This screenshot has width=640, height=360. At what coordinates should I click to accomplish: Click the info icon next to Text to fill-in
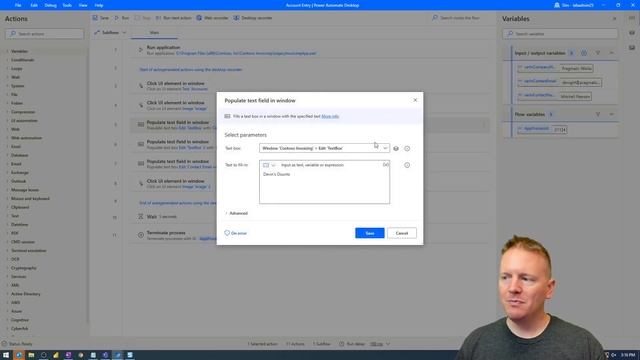407,165
